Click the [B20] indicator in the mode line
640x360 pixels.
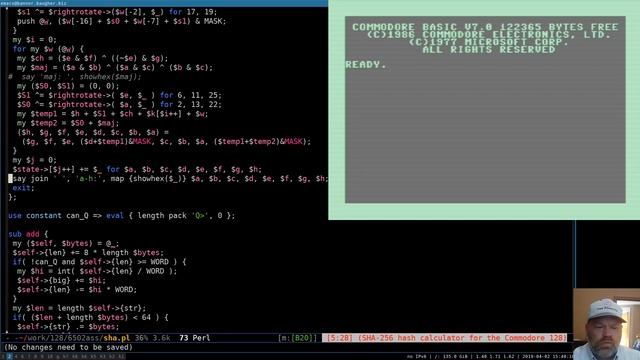coord(301,338)
